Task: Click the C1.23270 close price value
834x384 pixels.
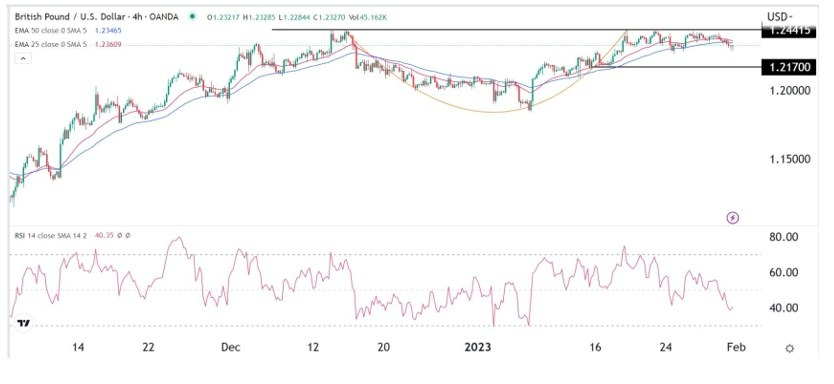Action: 329,18
